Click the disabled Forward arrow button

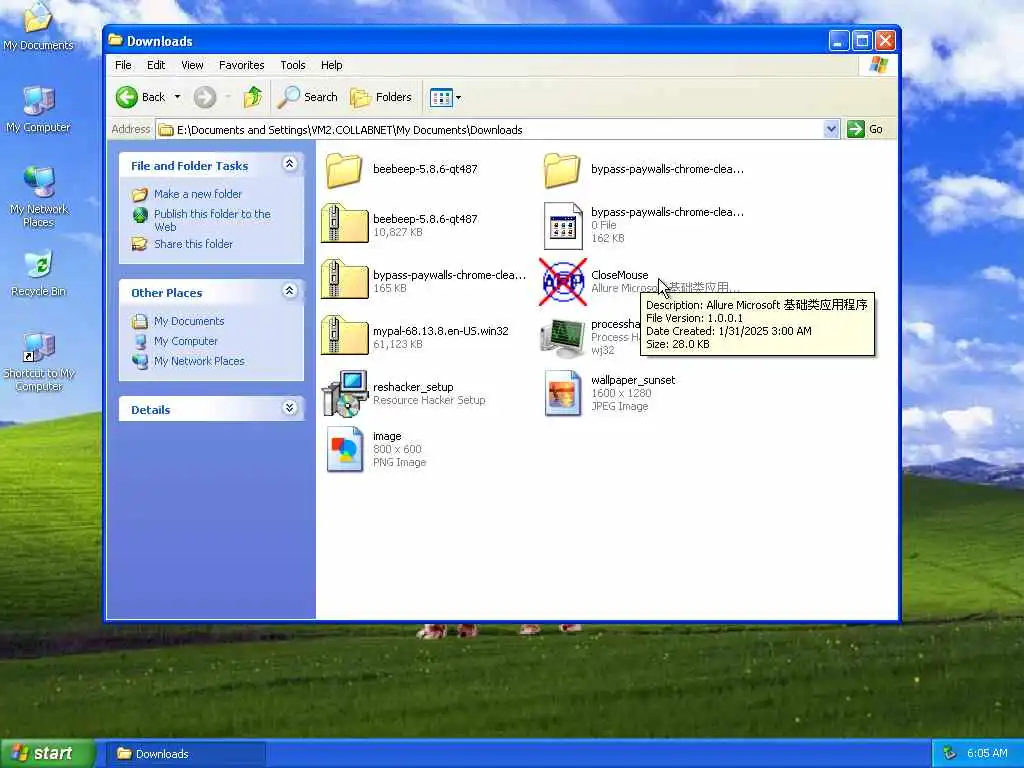pyautogui.click(x=204, y=97)
